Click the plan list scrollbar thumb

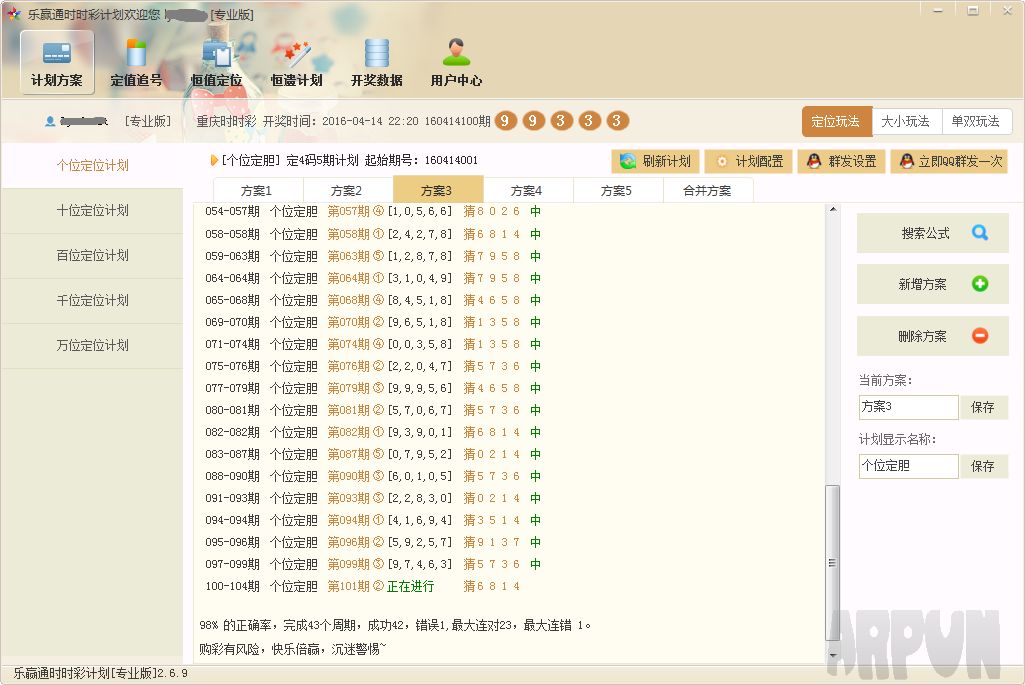[x=832, y=562]
